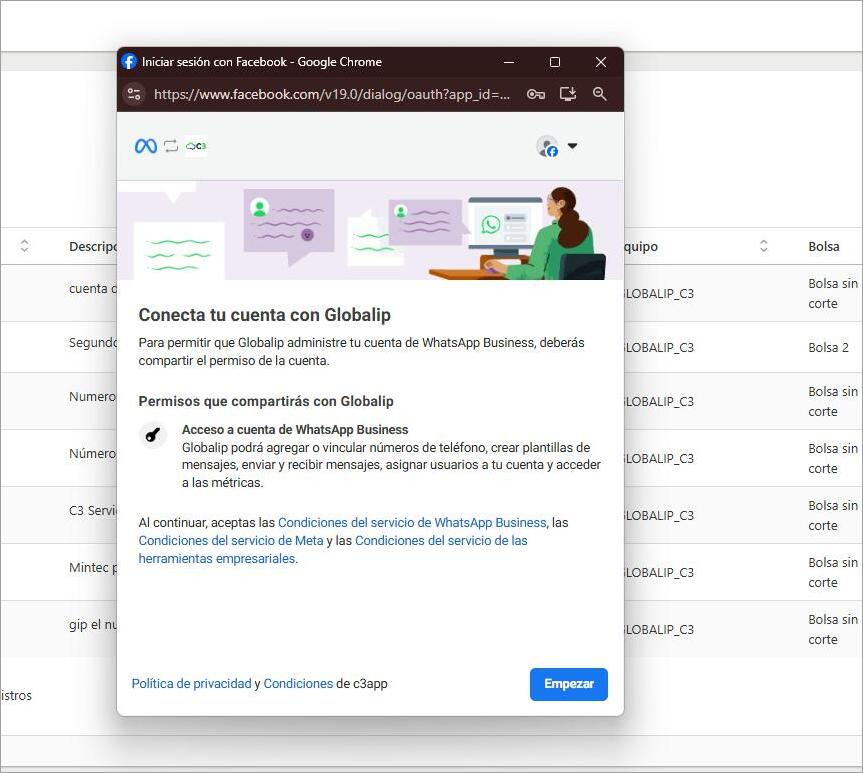863x773 pixels.
Task: Click the install app icon in address bar
Action: [568, 94]
